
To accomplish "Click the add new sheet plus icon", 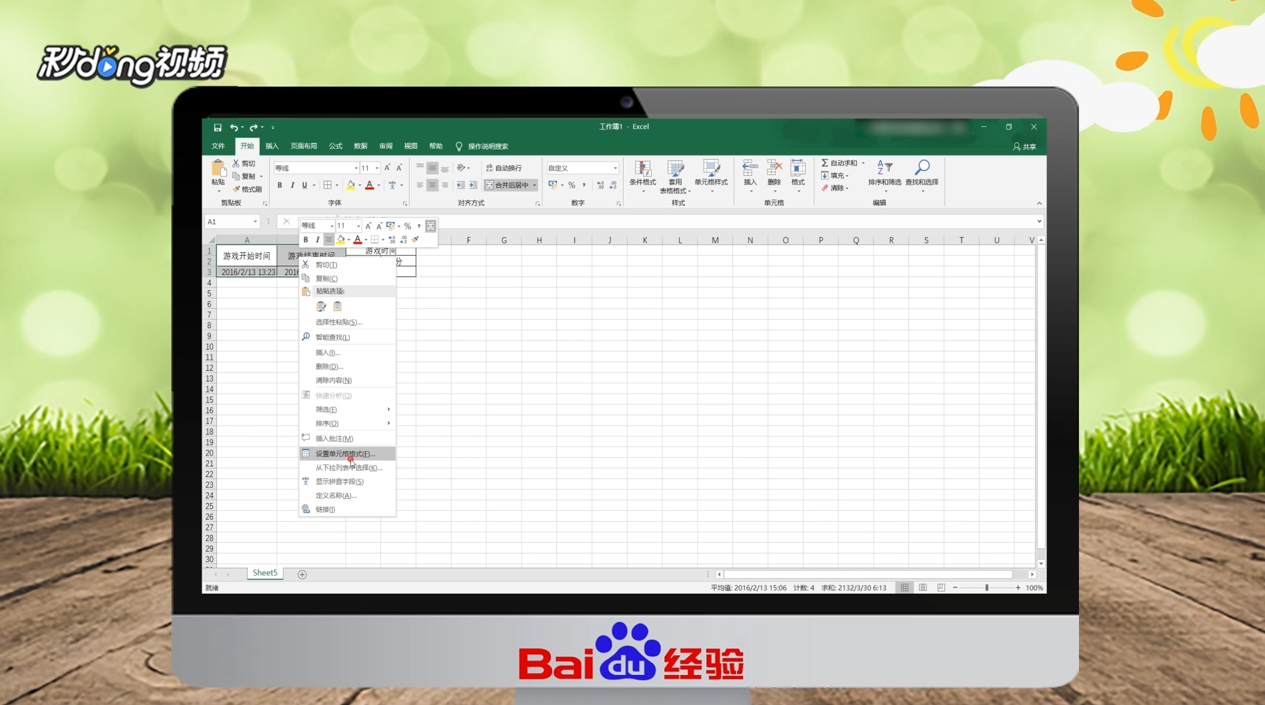I will pos(302,574).
